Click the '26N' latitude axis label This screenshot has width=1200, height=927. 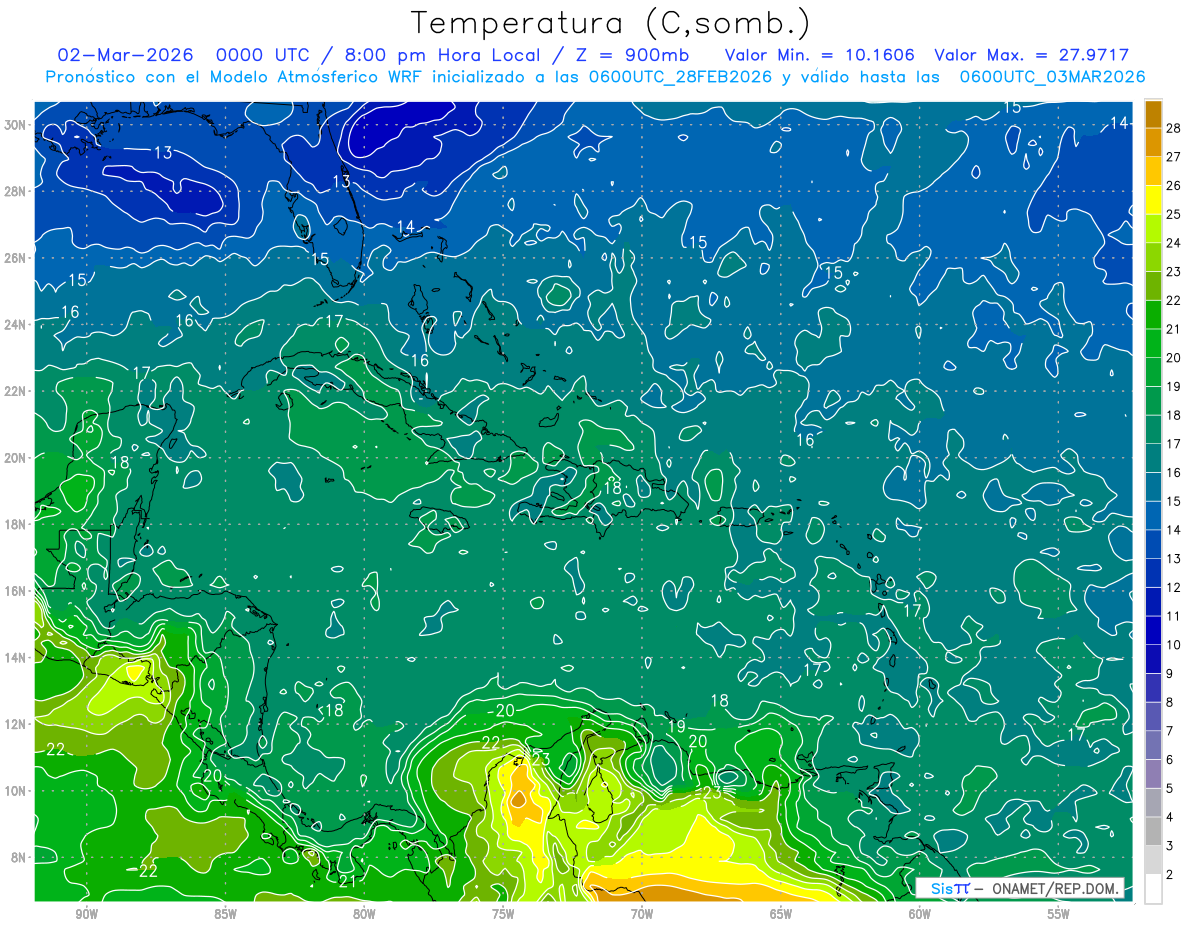(17, 257)
